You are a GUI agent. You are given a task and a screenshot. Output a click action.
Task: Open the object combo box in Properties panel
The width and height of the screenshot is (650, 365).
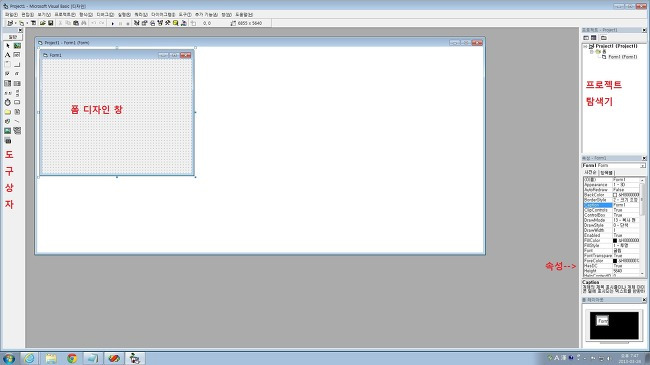643,165
